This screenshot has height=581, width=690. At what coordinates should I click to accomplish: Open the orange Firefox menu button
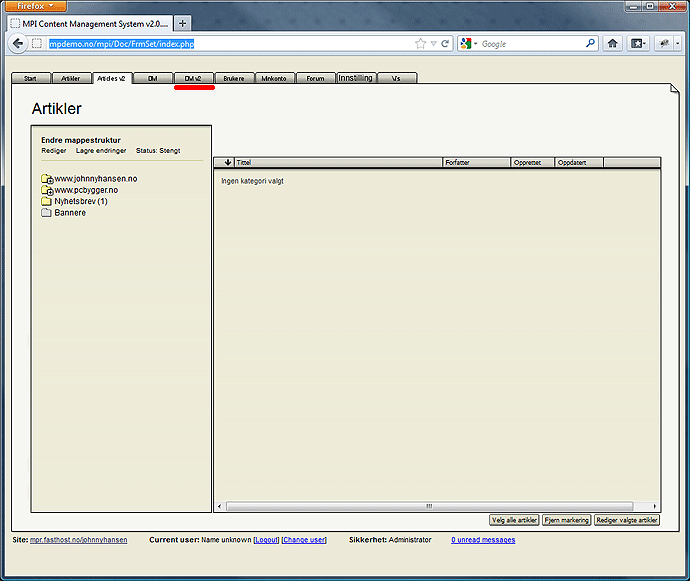click(x=34, y=6)
